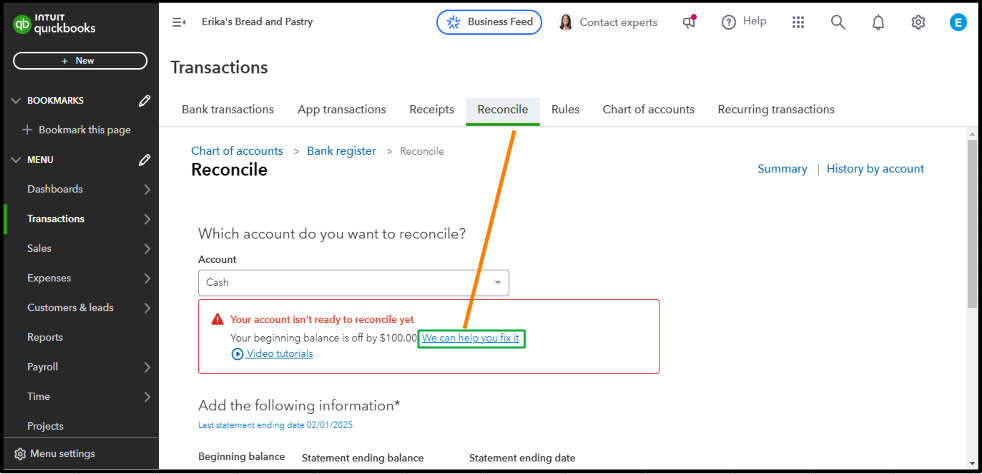
Task: Edit bookmarks with the pencil icon
Action: (144, 100)
